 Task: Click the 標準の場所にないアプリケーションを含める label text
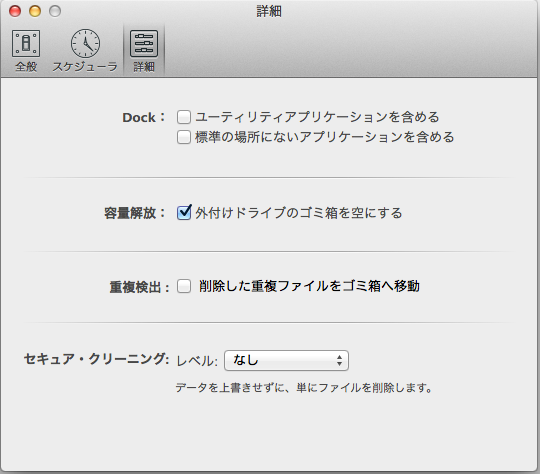coord(325,137)
